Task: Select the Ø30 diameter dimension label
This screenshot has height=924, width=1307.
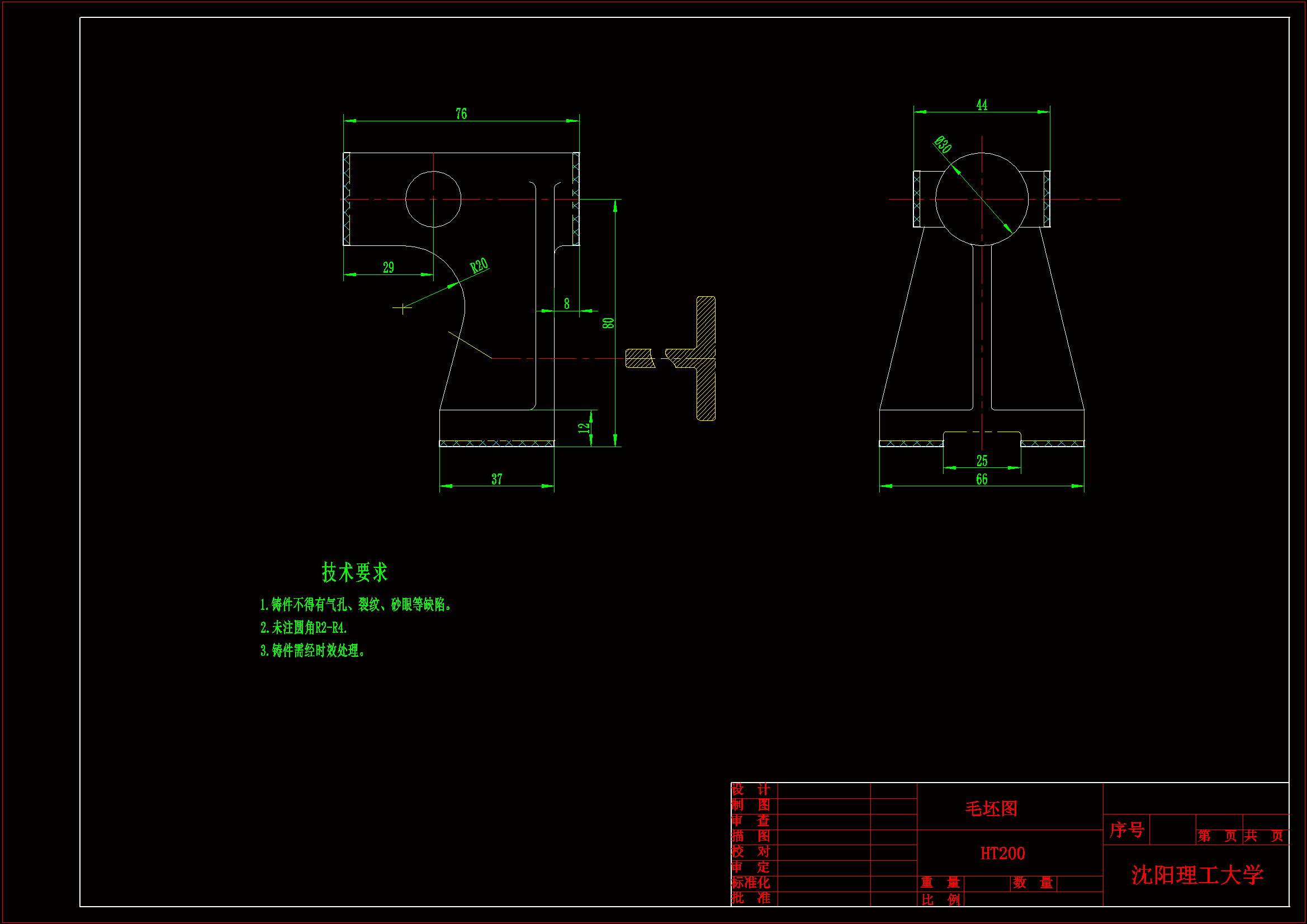Action: [943, 145]
